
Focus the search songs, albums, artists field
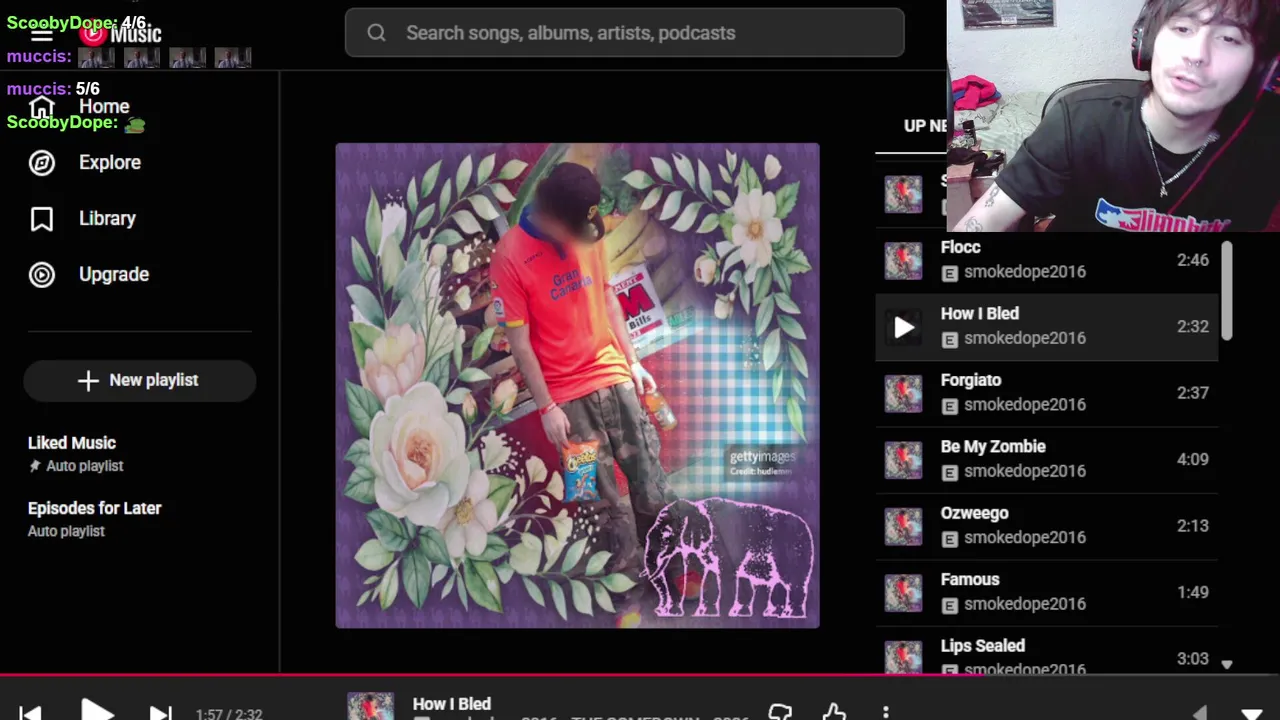(x=624, y=33)
